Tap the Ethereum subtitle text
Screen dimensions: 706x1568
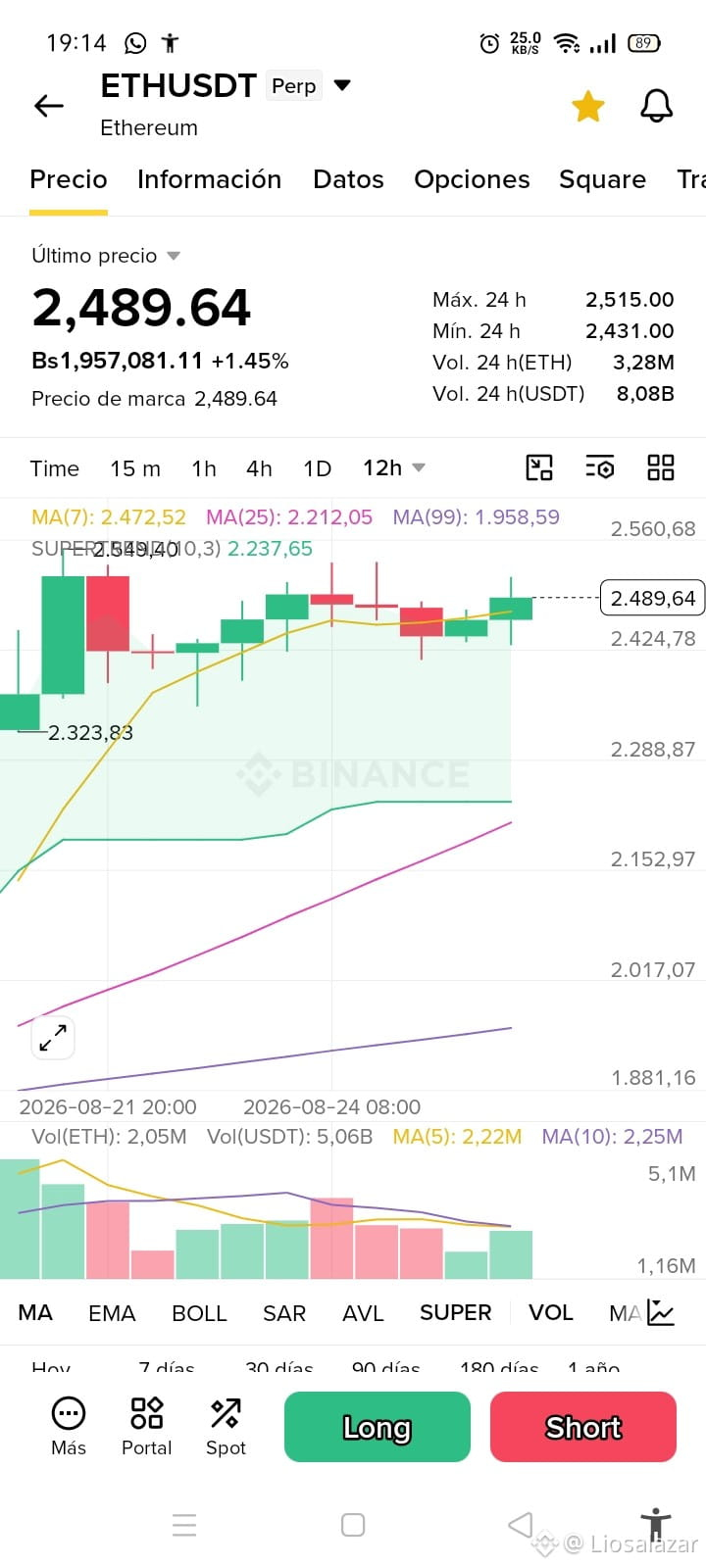point(149,127)
